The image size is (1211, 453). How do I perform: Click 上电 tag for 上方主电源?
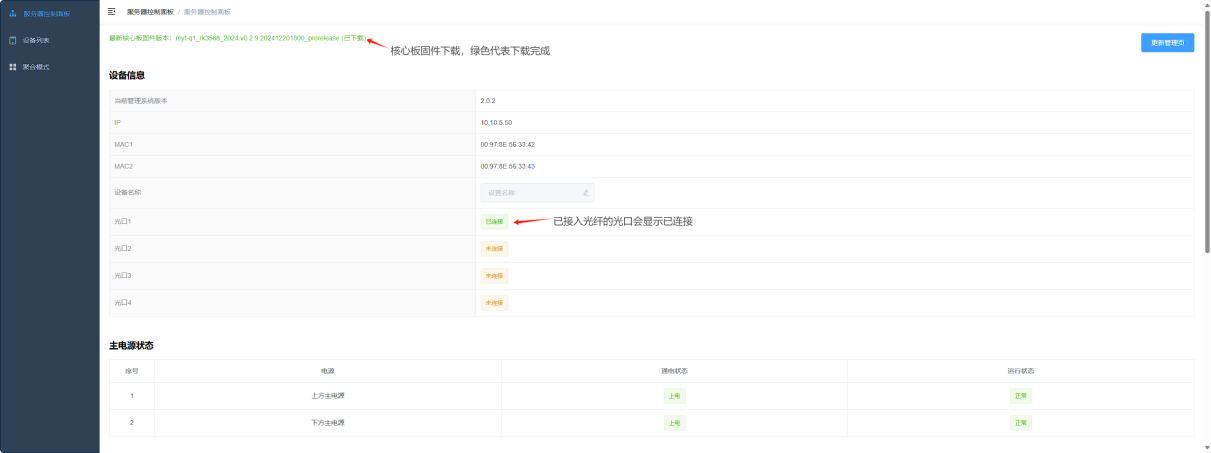tap(675, 396)
